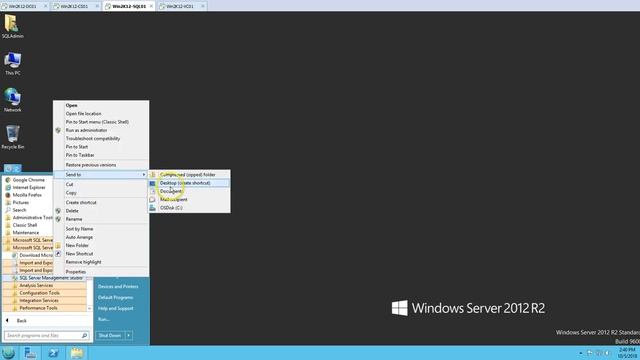This screenshot has width=640, height=360.
Task: Click Back in the Start menu
Action: coord(22,321)
